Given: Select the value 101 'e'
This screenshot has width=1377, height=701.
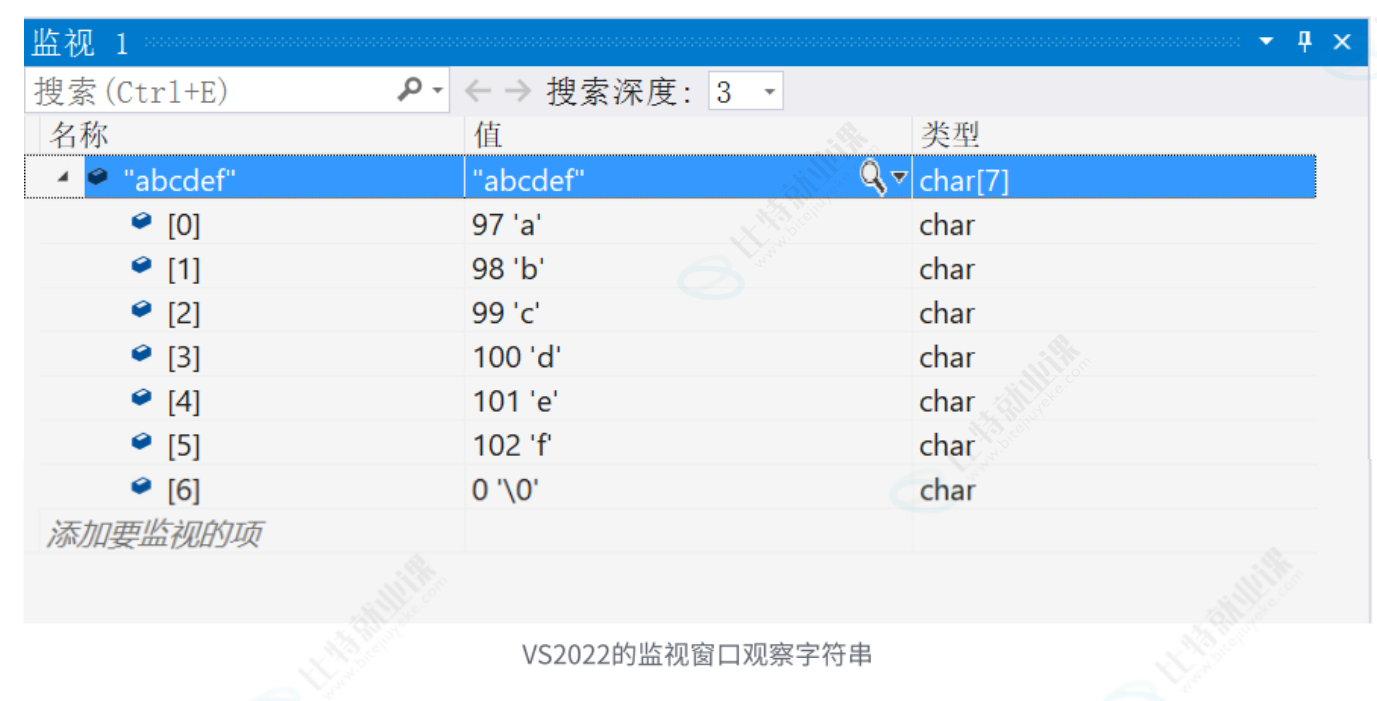Looking at the screenshot, I should tap(515, 401).
